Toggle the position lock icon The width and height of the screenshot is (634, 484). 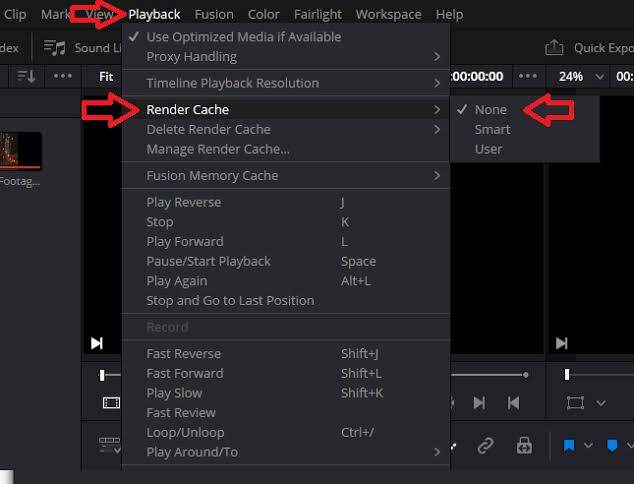click(x=524, y=445)
